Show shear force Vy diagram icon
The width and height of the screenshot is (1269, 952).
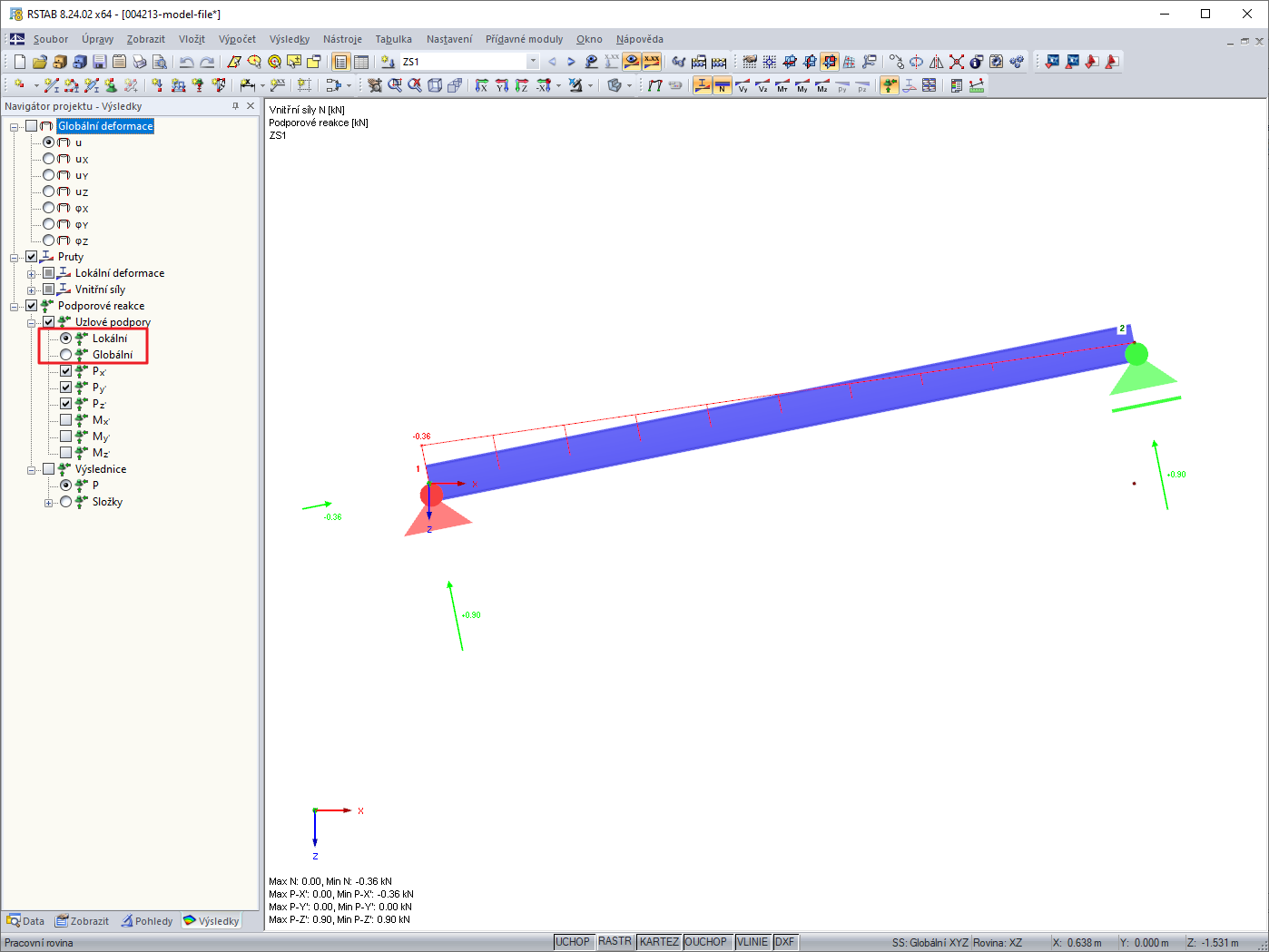(742, 85)
